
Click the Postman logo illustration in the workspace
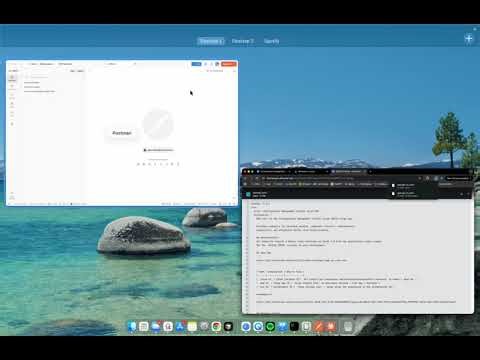pos(158,124)
